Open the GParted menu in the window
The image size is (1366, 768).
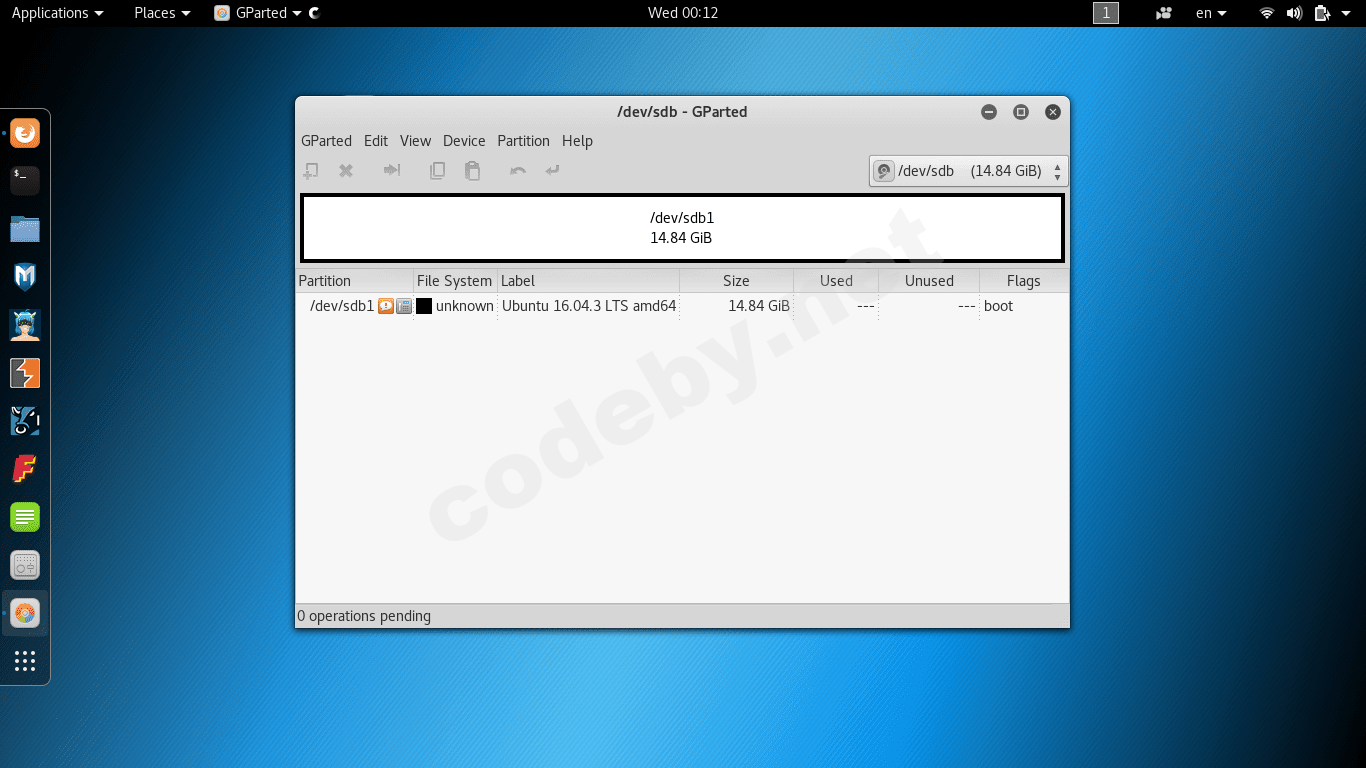(326, 141)
